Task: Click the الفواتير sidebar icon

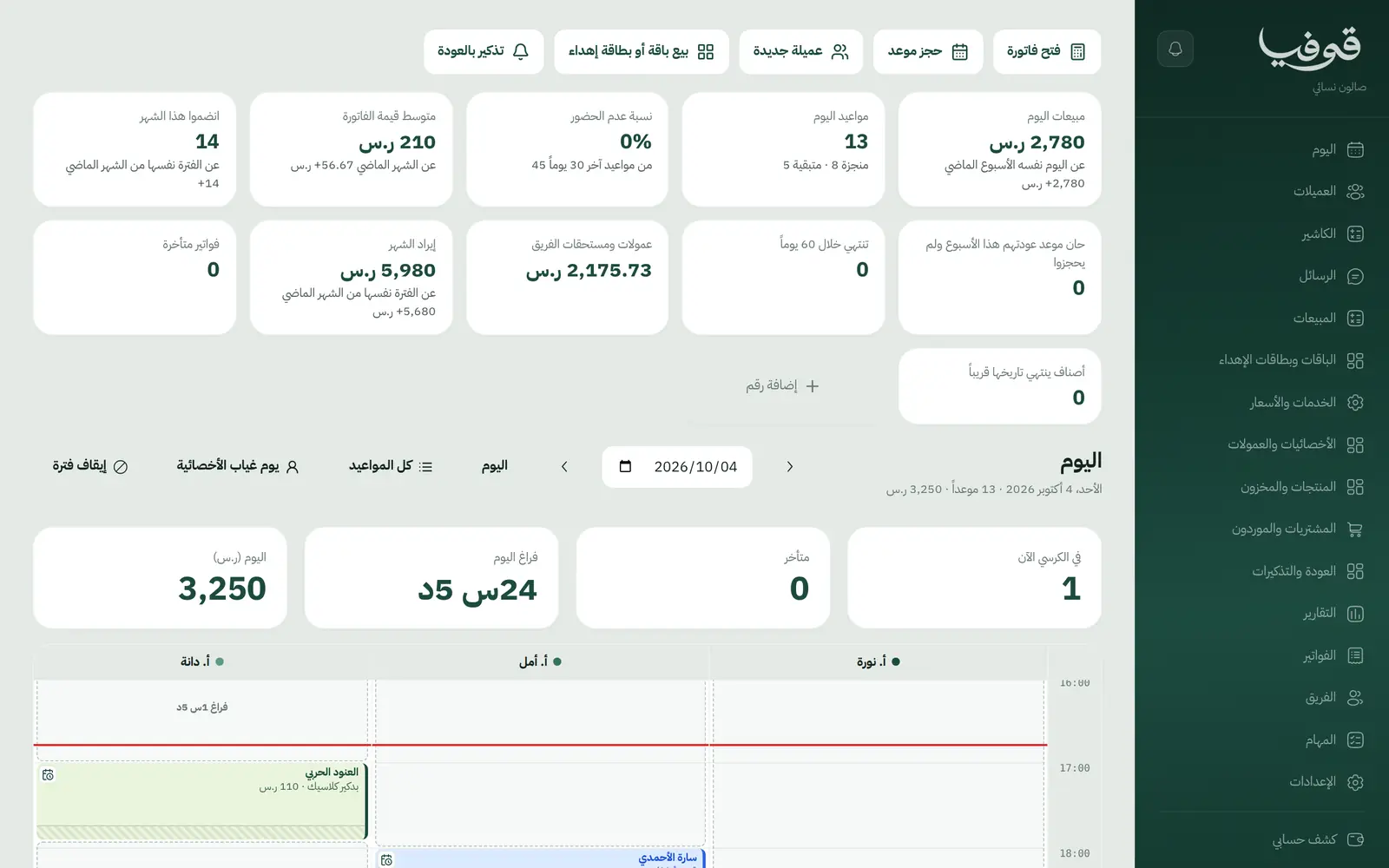Action: (1355, 655)
